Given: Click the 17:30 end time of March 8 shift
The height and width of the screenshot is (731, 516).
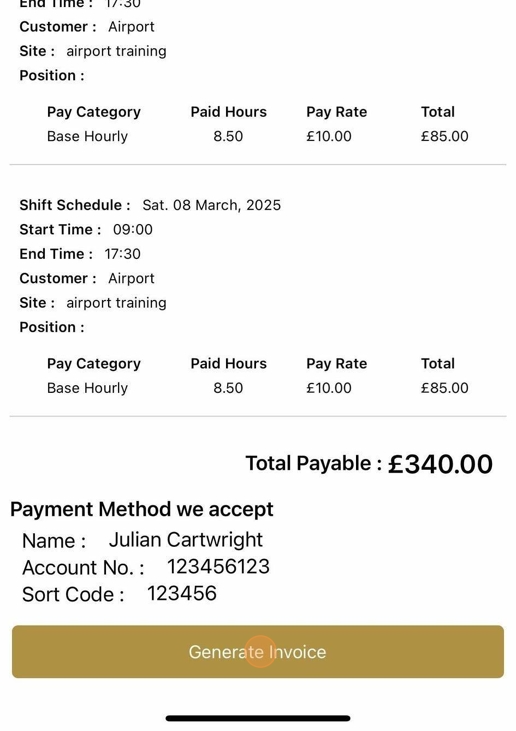Looking at the screenshot, I should point(123,254).
